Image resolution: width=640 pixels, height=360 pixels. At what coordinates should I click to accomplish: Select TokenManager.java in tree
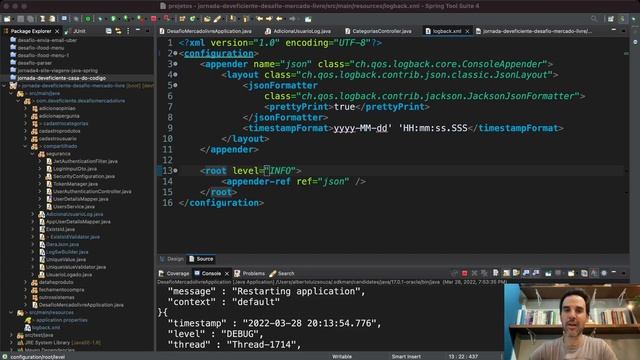coord(75,184)
